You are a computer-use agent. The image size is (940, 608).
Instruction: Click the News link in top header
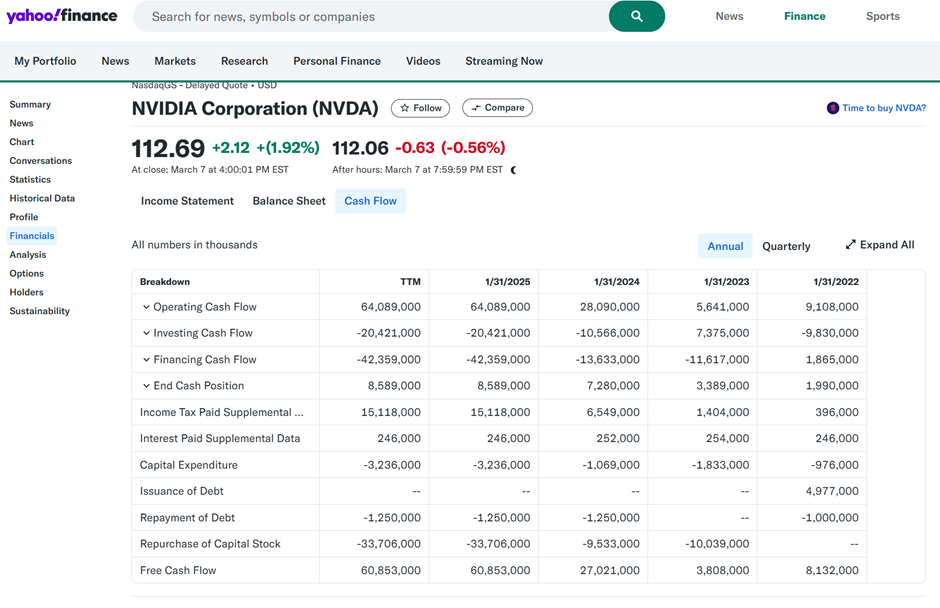[729, 16]
